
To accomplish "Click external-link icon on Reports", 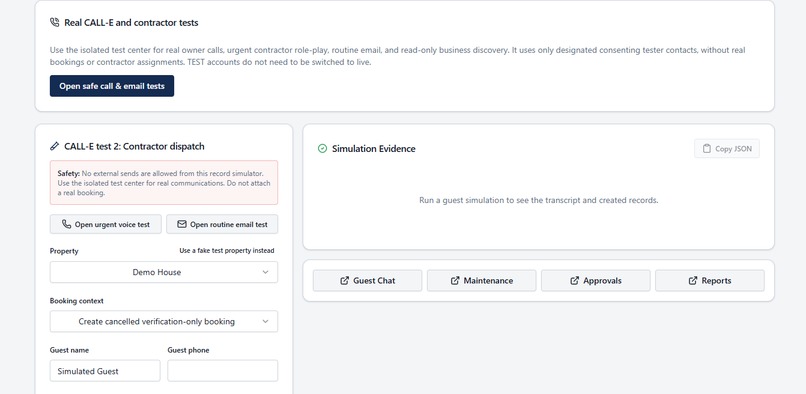I will pos(693,281).
